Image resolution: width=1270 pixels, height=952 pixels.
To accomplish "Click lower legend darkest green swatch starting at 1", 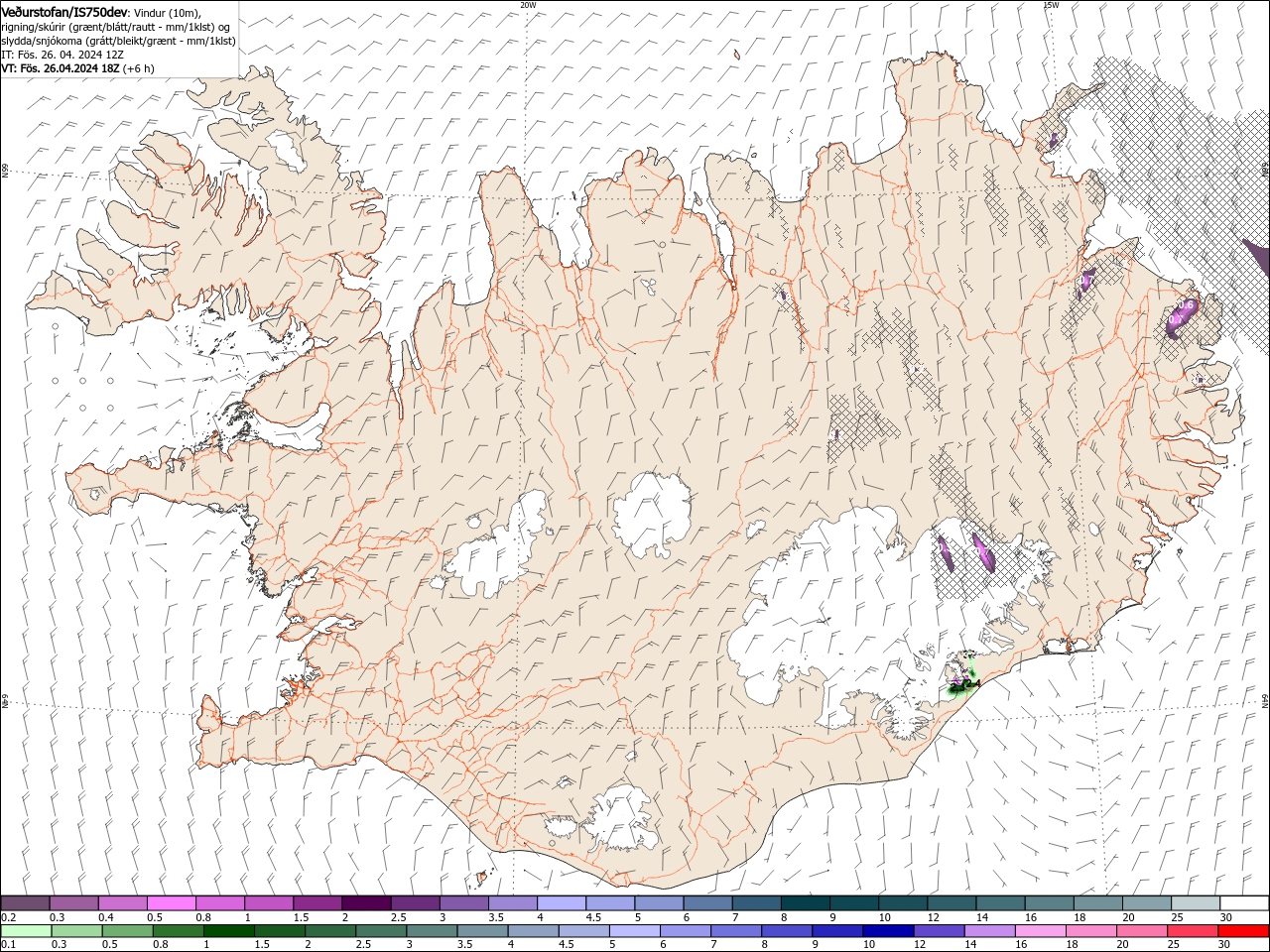I will (229, 931).
